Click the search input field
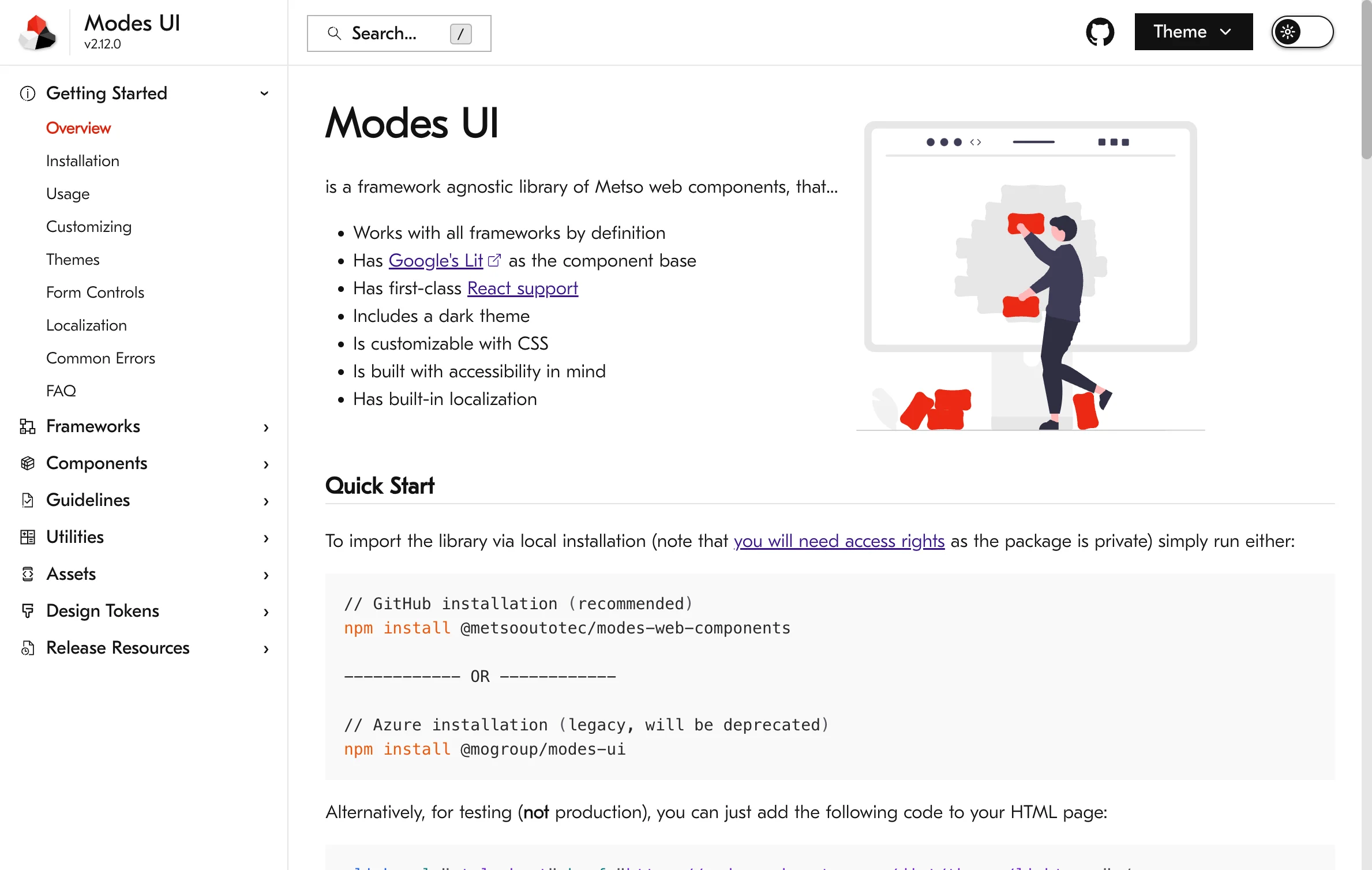This screenshot has width=1372, height=870. click(x=400, y=33)
